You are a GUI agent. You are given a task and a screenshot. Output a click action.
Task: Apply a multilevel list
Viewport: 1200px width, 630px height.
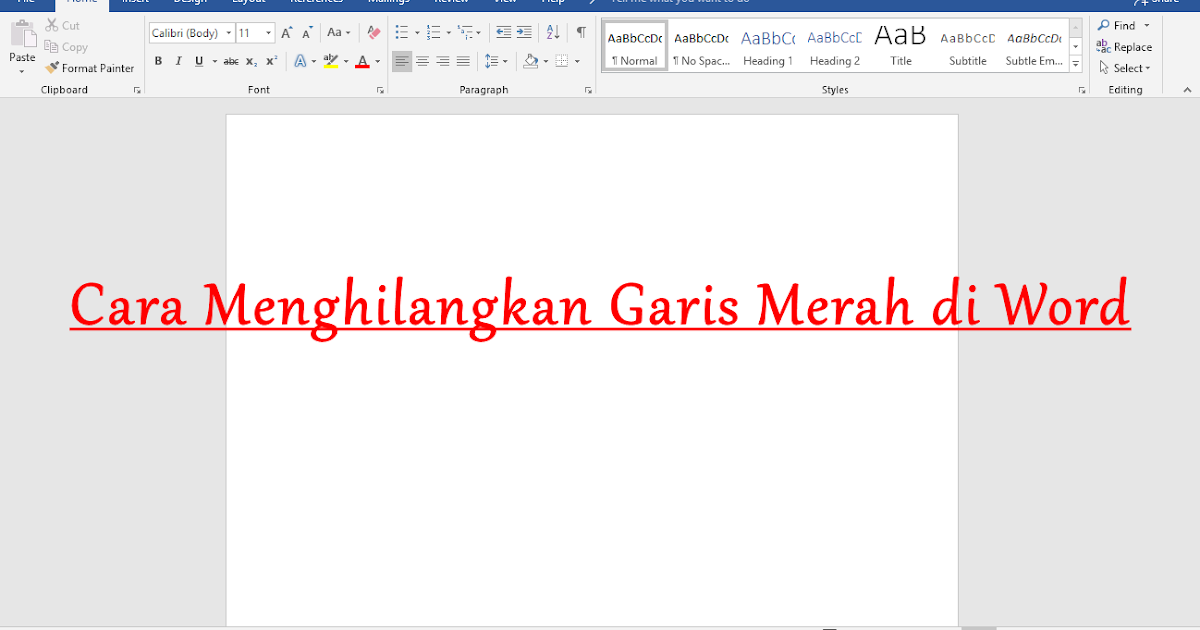point(465,33)
